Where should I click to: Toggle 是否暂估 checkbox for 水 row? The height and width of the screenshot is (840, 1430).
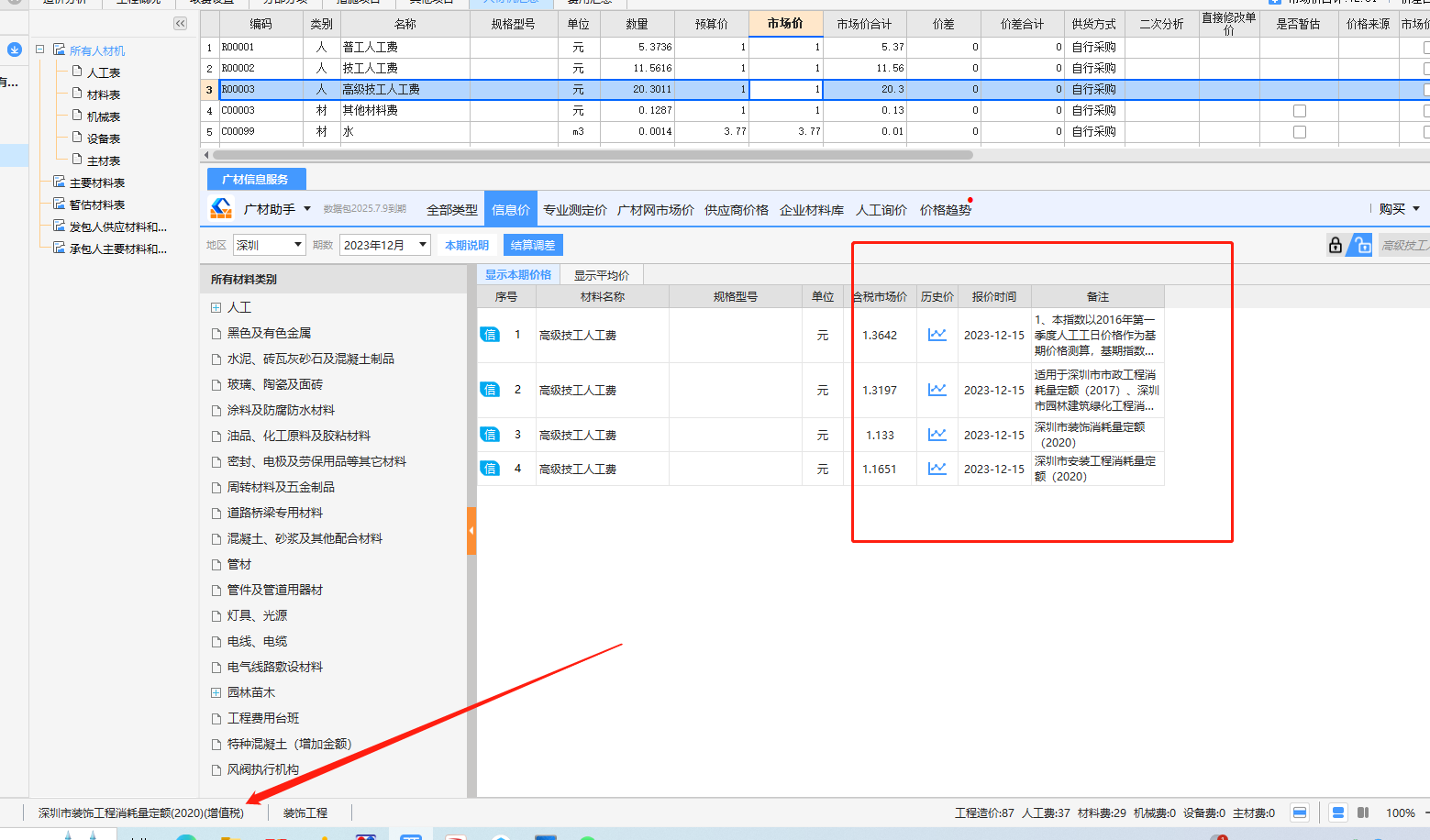1299,132
